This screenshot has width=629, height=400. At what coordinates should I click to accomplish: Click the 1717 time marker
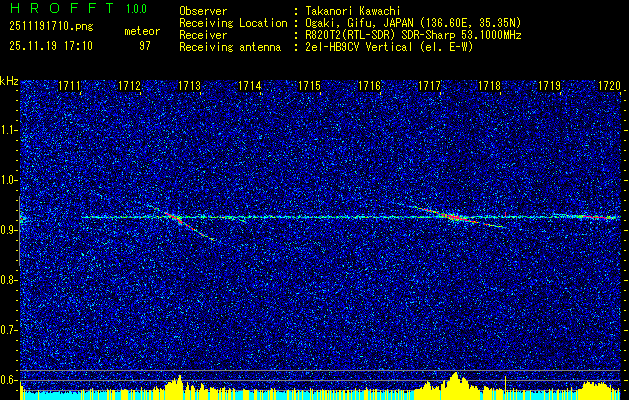tap(429, 85)
